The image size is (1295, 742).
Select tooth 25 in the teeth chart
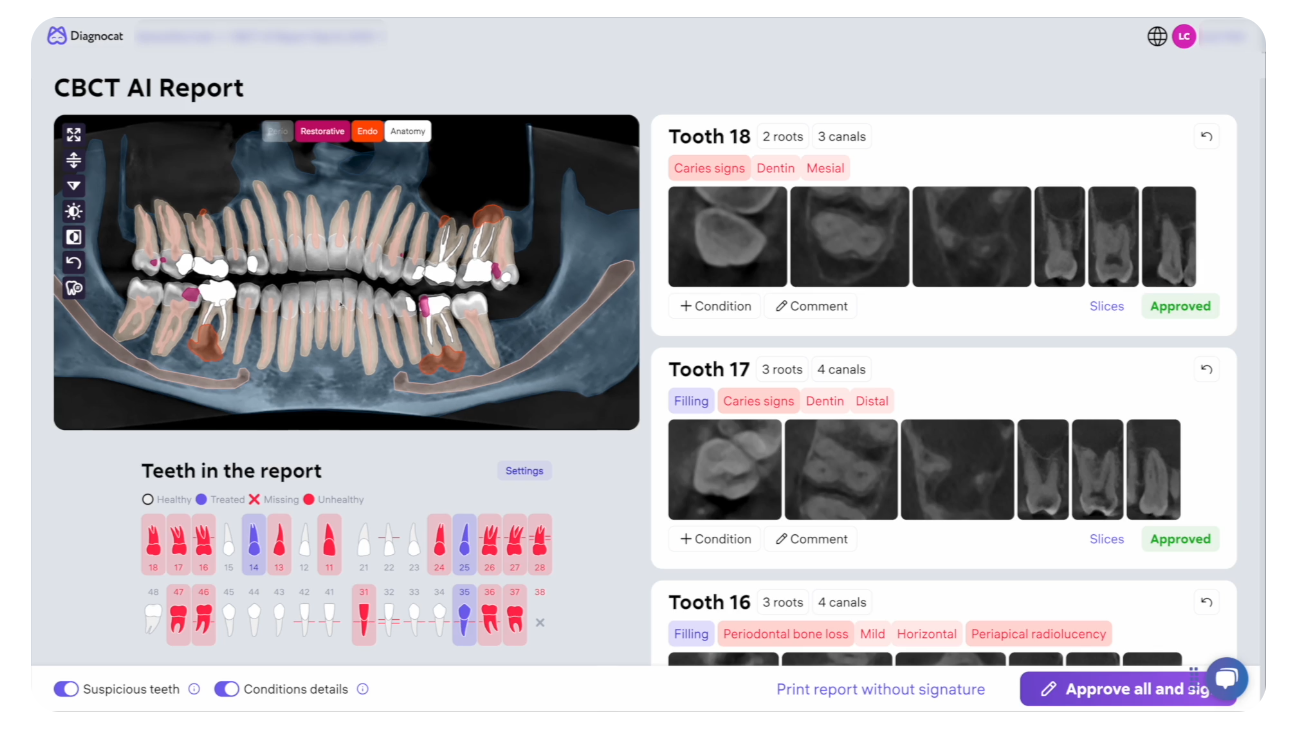click(x=464, y=545)
